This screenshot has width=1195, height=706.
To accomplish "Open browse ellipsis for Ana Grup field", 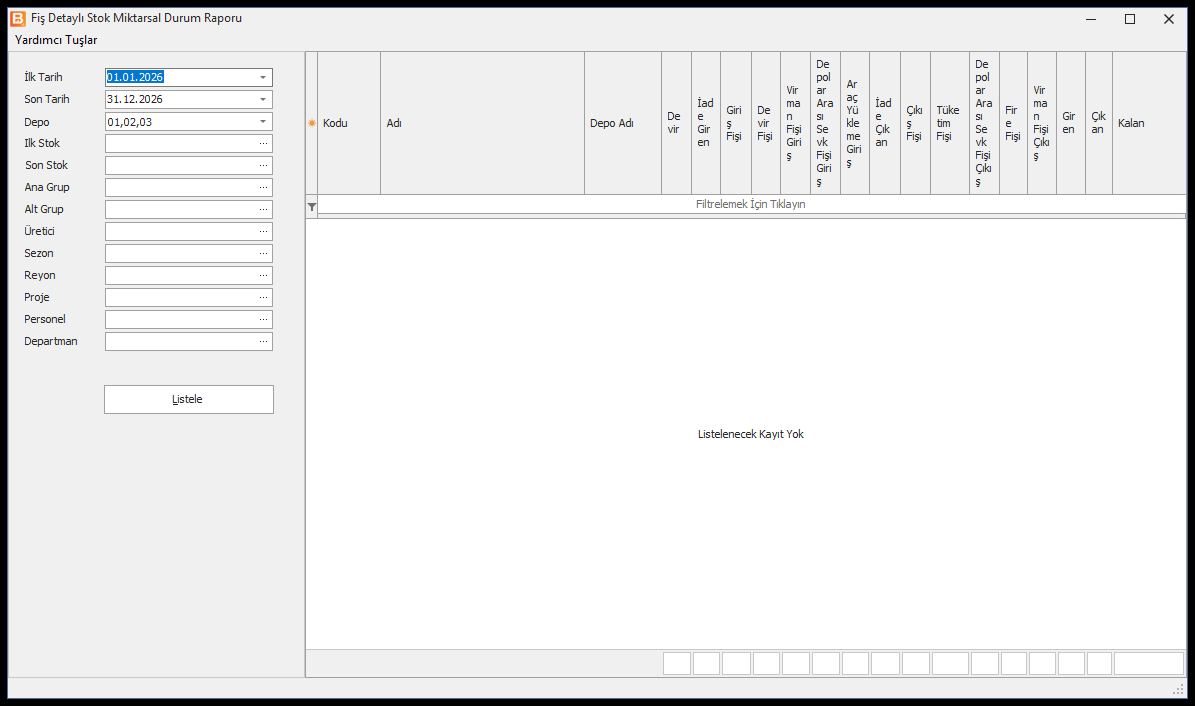I will (263, 188).
